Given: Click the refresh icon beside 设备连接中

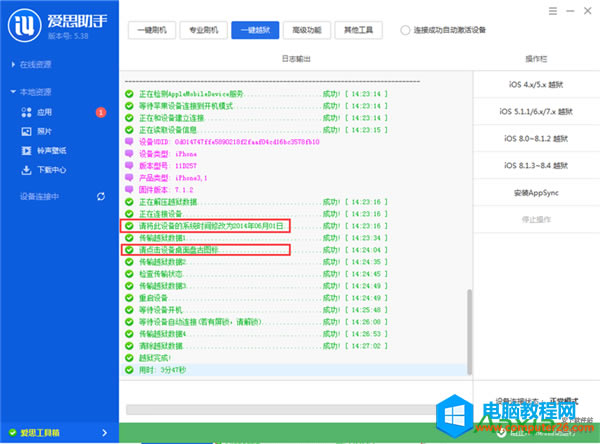Looking at the screenshot, I should coord(101,196).
